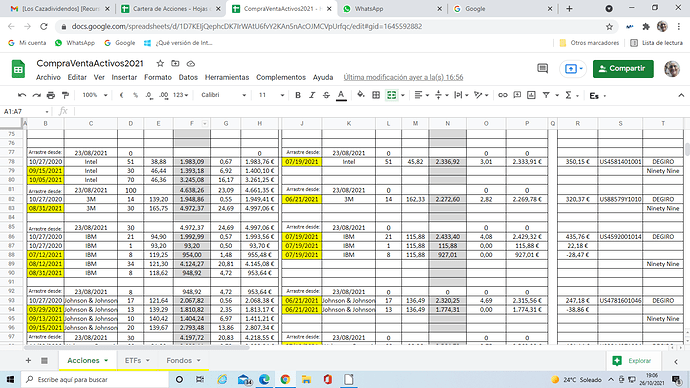Open the Datos menu

point(188,77)
